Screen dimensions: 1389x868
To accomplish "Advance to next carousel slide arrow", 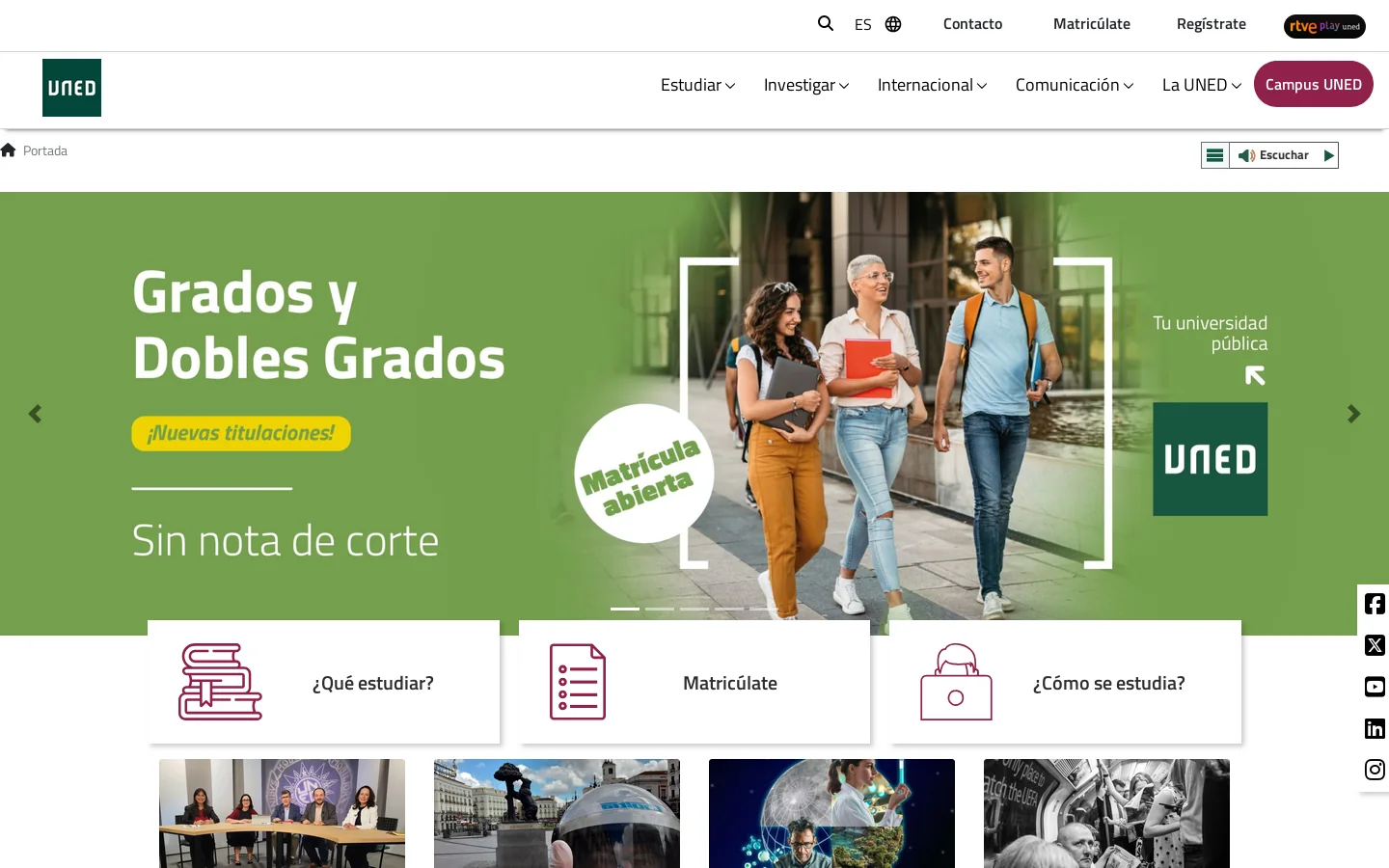I will pos(1354,414).
